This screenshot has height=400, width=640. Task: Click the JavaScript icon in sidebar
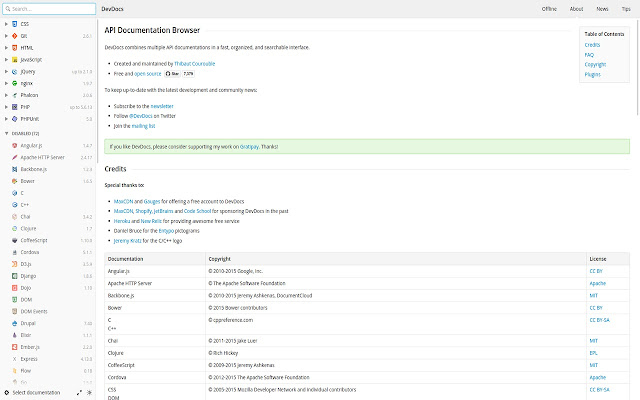15,60
